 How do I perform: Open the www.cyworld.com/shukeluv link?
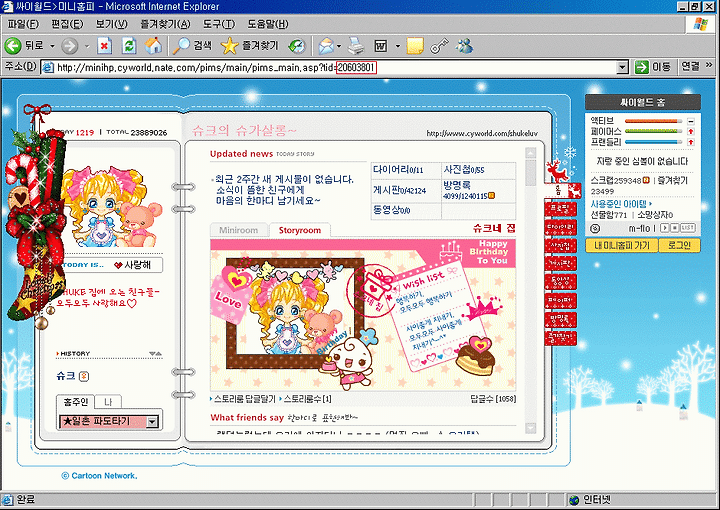click(x=482, y=134)
